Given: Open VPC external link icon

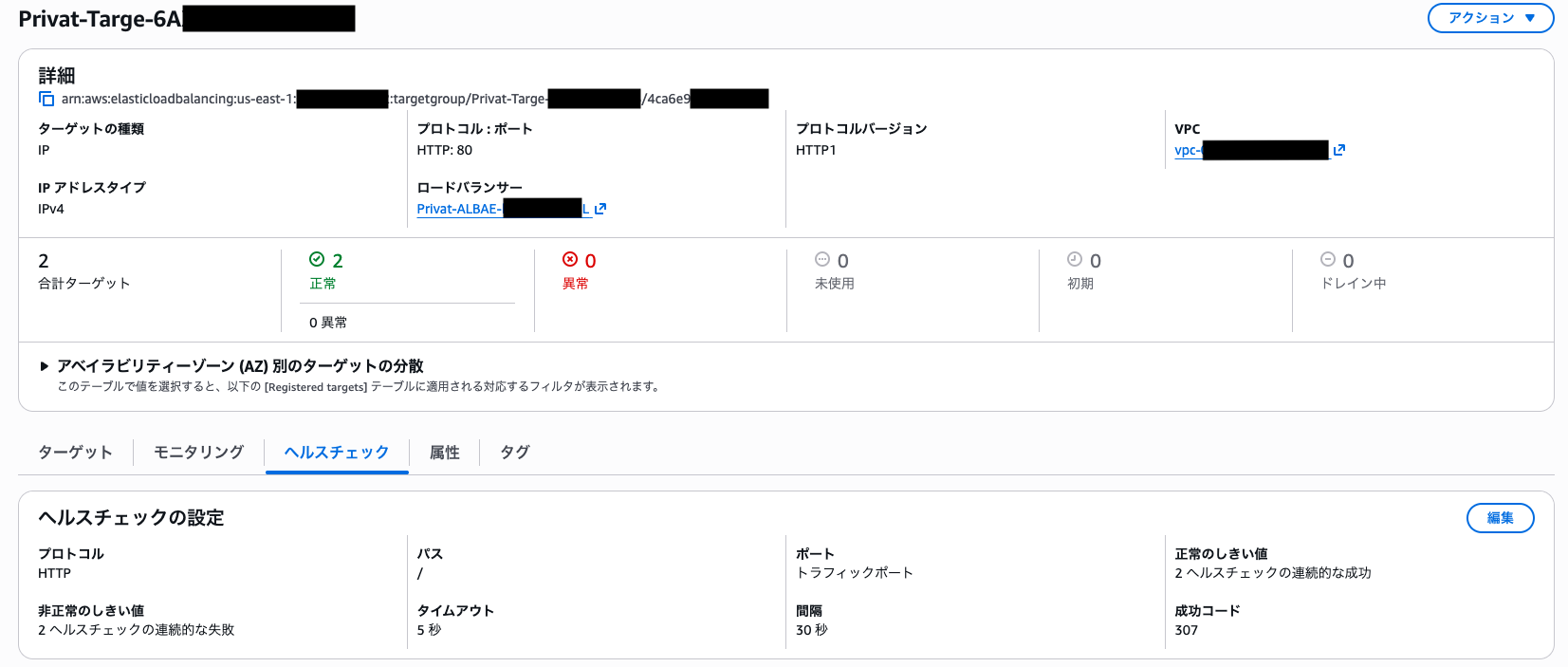Looking at the screenshot, I should coord(1338,150).
